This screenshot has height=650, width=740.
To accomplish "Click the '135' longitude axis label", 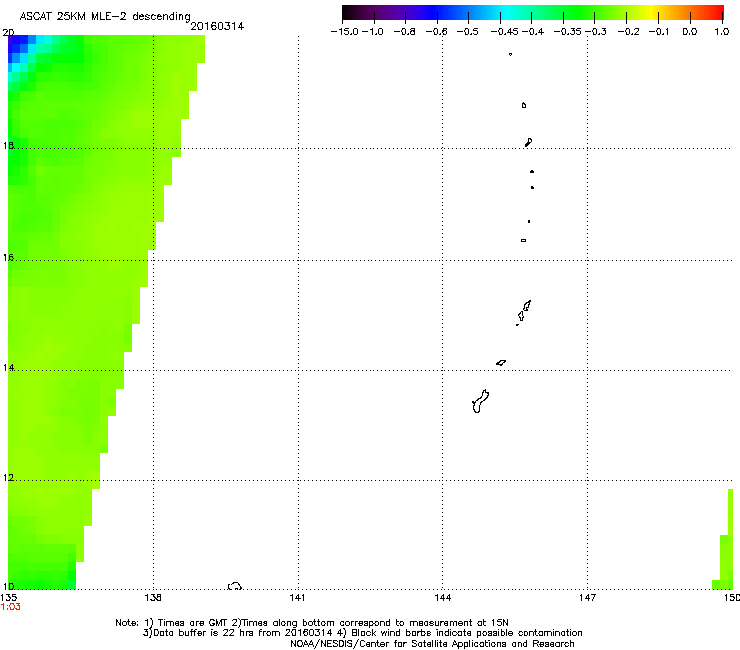I will coord(9,598).
